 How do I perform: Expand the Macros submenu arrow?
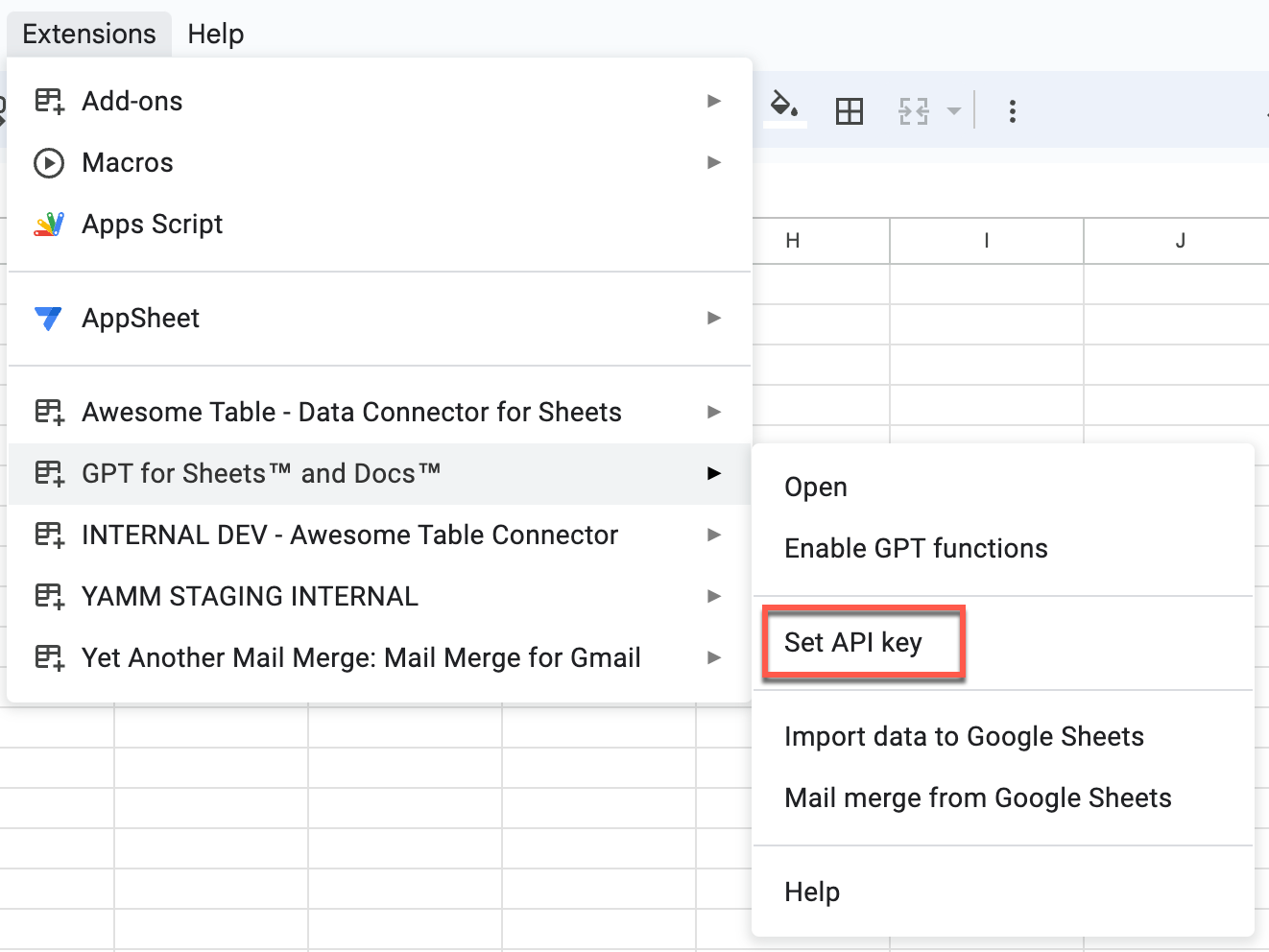[713, 162]
